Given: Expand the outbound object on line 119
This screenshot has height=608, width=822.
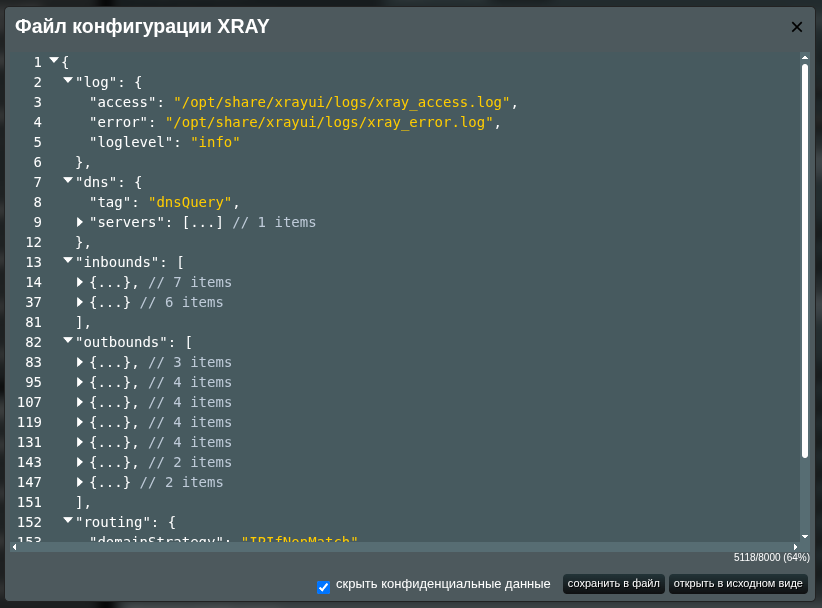Looking at the screenshot, I should 80,422.
